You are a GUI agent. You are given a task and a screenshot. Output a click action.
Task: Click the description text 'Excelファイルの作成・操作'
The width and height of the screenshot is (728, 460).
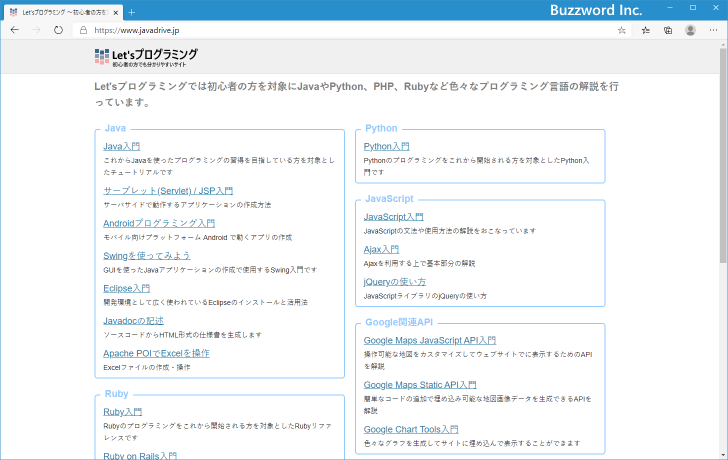tap(147, 367)
